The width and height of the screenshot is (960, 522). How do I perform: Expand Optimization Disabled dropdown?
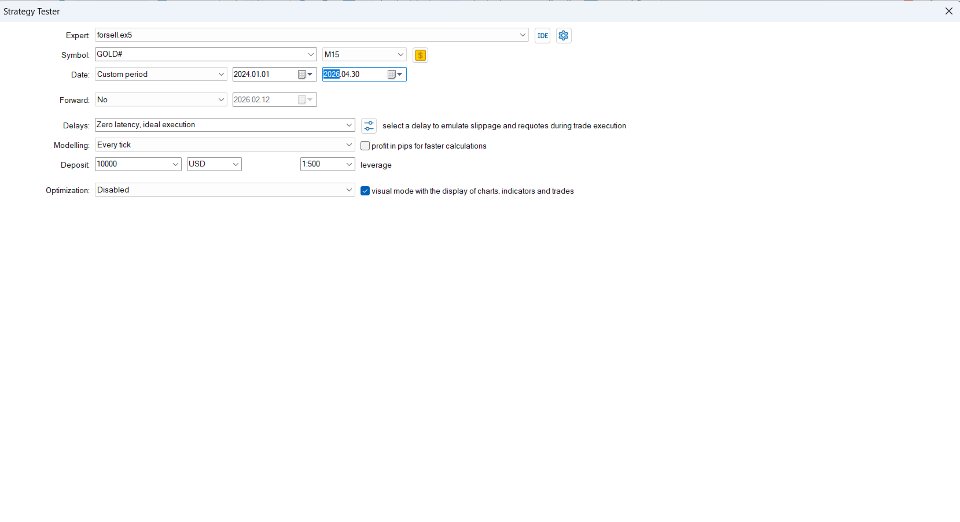(x=349, y=190)
